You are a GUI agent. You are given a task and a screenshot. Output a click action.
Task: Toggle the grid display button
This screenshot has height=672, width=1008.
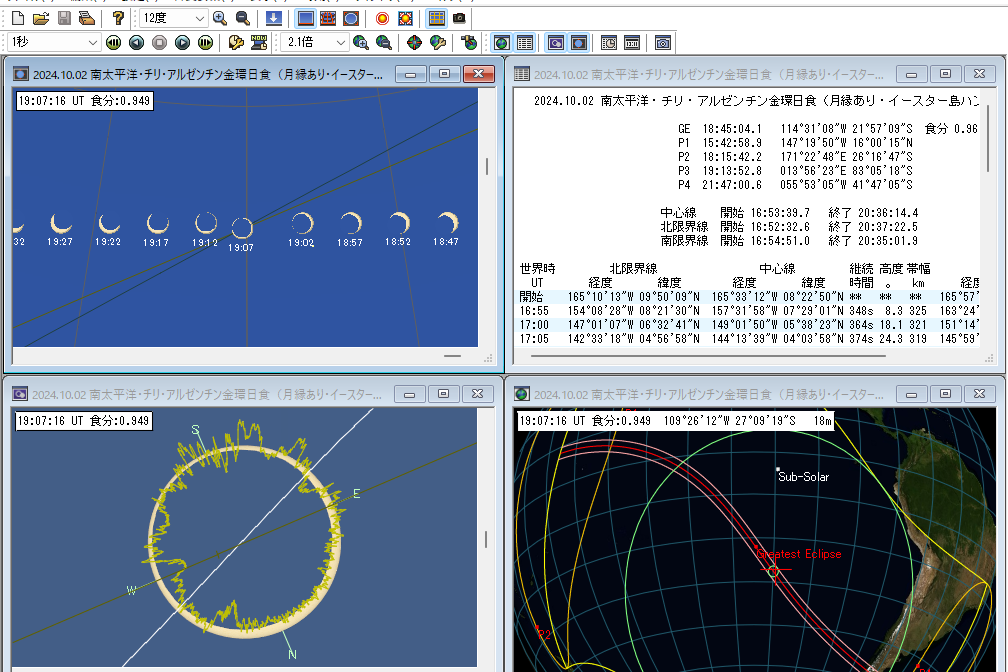point(436,19)
